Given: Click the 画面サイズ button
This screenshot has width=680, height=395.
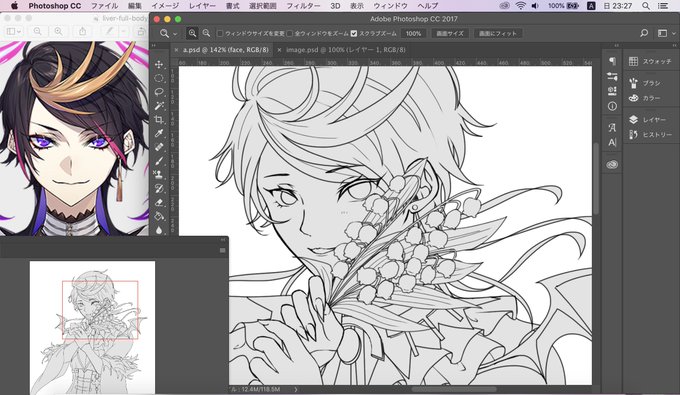Looking at the screenshot, I should click(x=450, y=33).
